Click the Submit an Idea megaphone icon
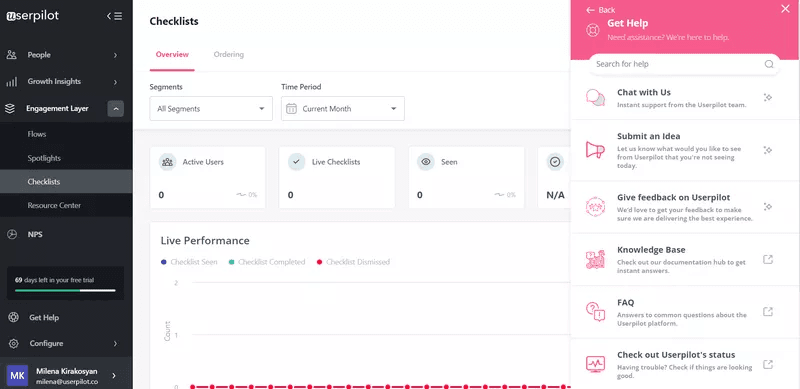Screen dimensions: 800x389 595,150
